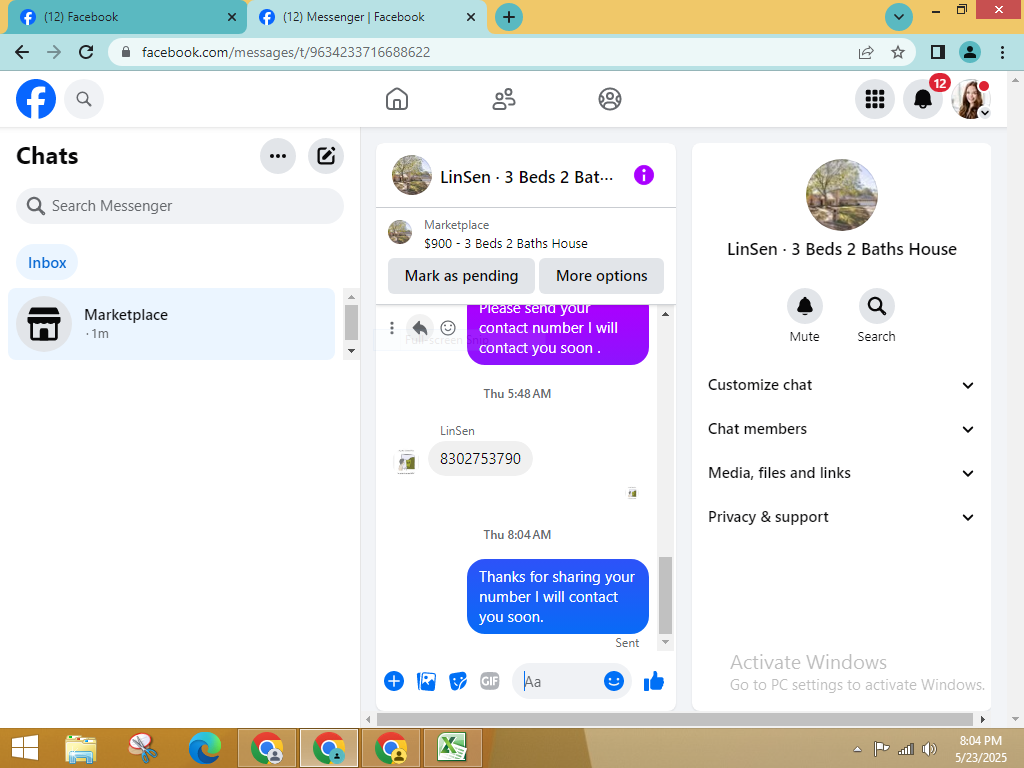Open Microsoft Edge from taskbar
Viewport: 1024px width, 768px height.
[x=205, y=748]
